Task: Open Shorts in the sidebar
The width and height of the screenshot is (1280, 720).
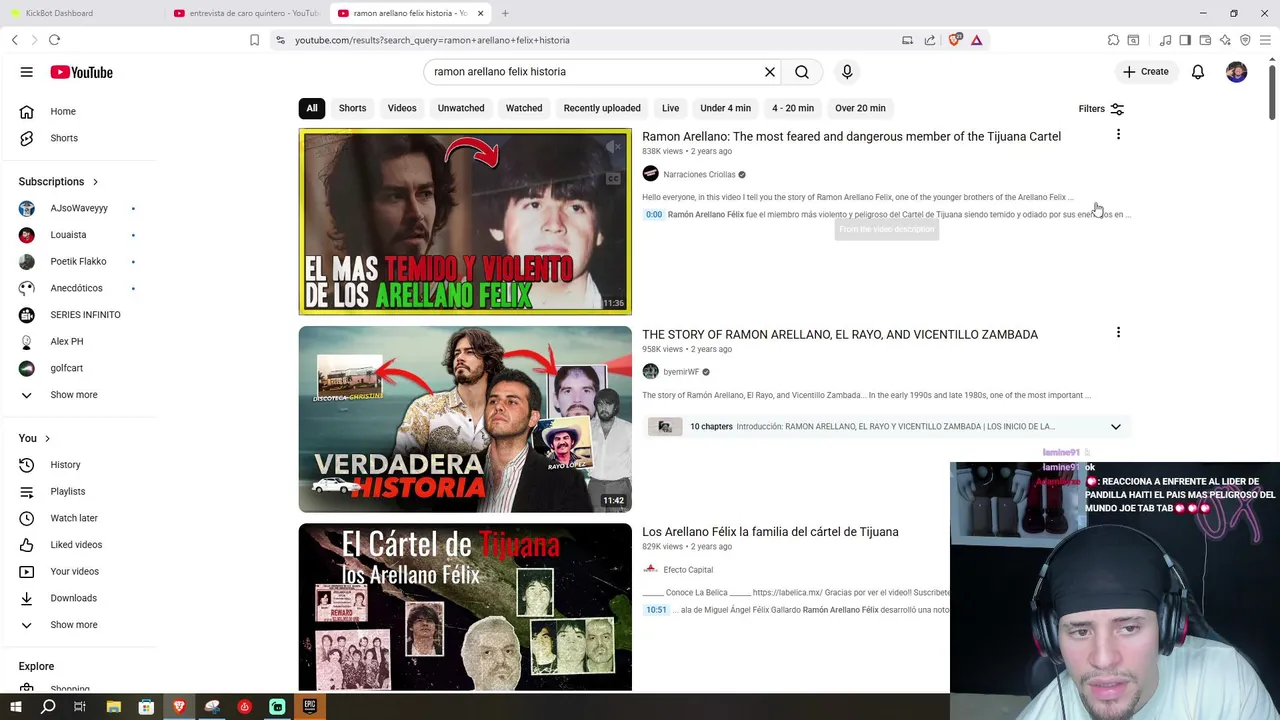Action: (x=62, y=138)
